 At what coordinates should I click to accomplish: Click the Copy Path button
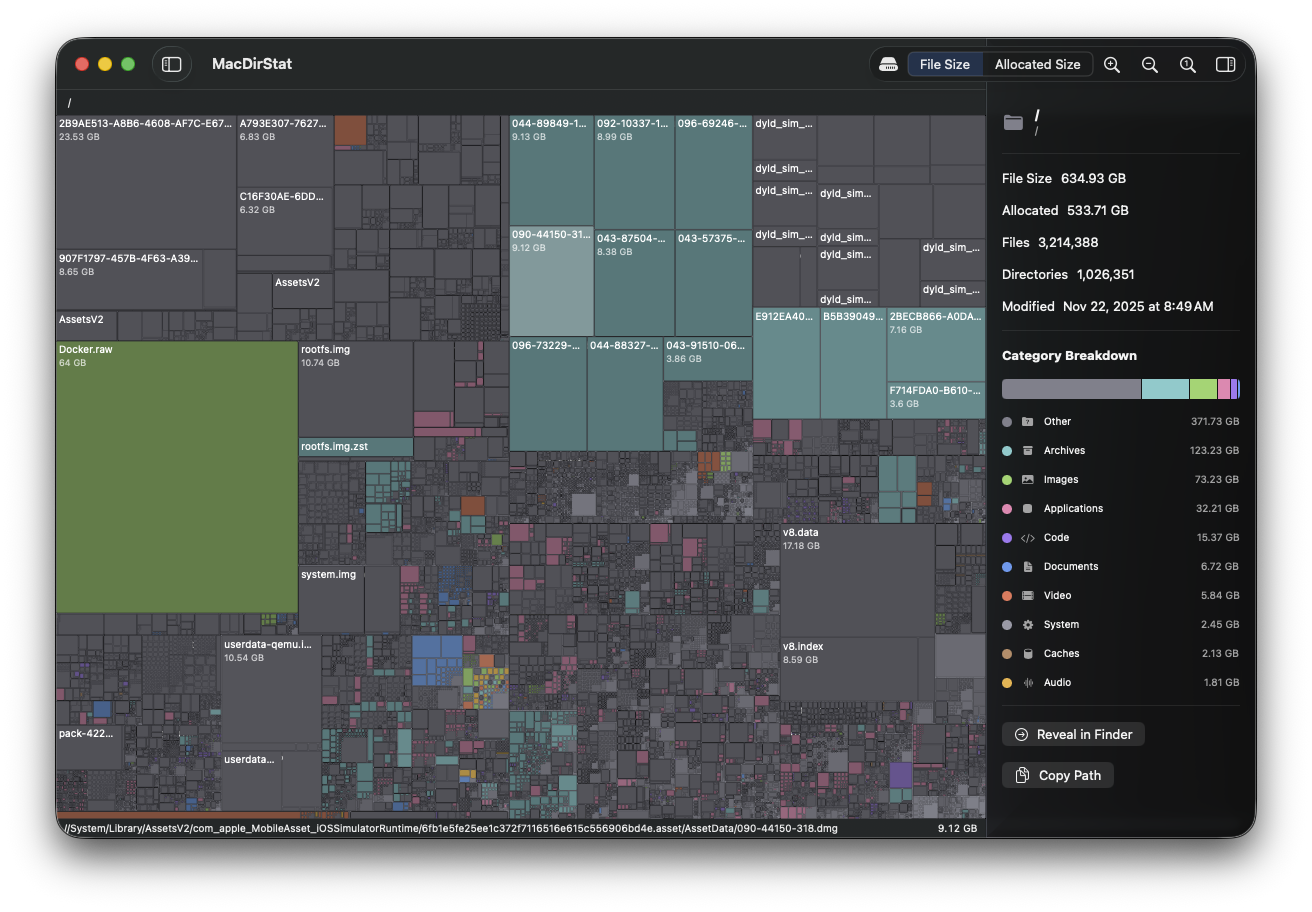1058,775
